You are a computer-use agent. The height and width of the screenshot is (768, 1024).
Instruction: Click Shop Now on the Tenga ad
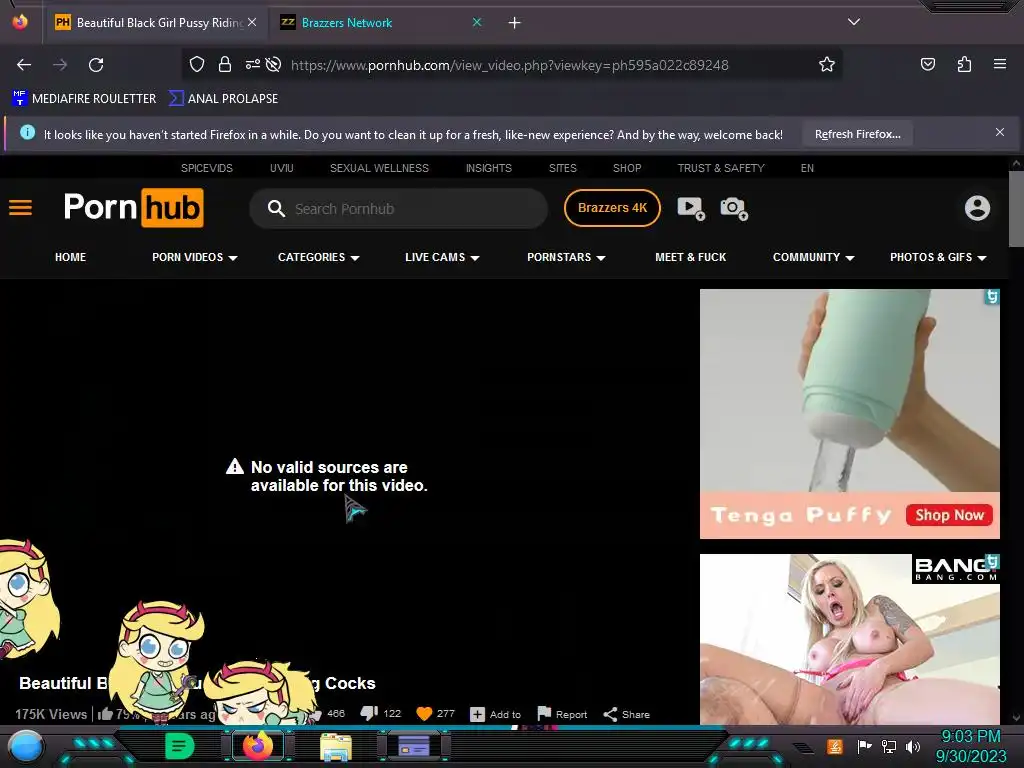click(949, 515)
